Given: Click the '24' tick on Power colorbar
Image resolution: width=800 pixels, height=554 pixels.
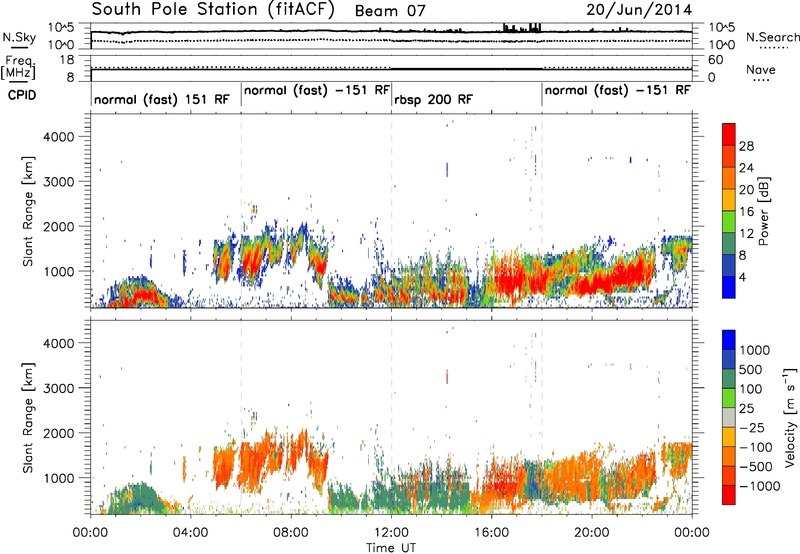Looking at the screenshot, I should pos(746,168).
